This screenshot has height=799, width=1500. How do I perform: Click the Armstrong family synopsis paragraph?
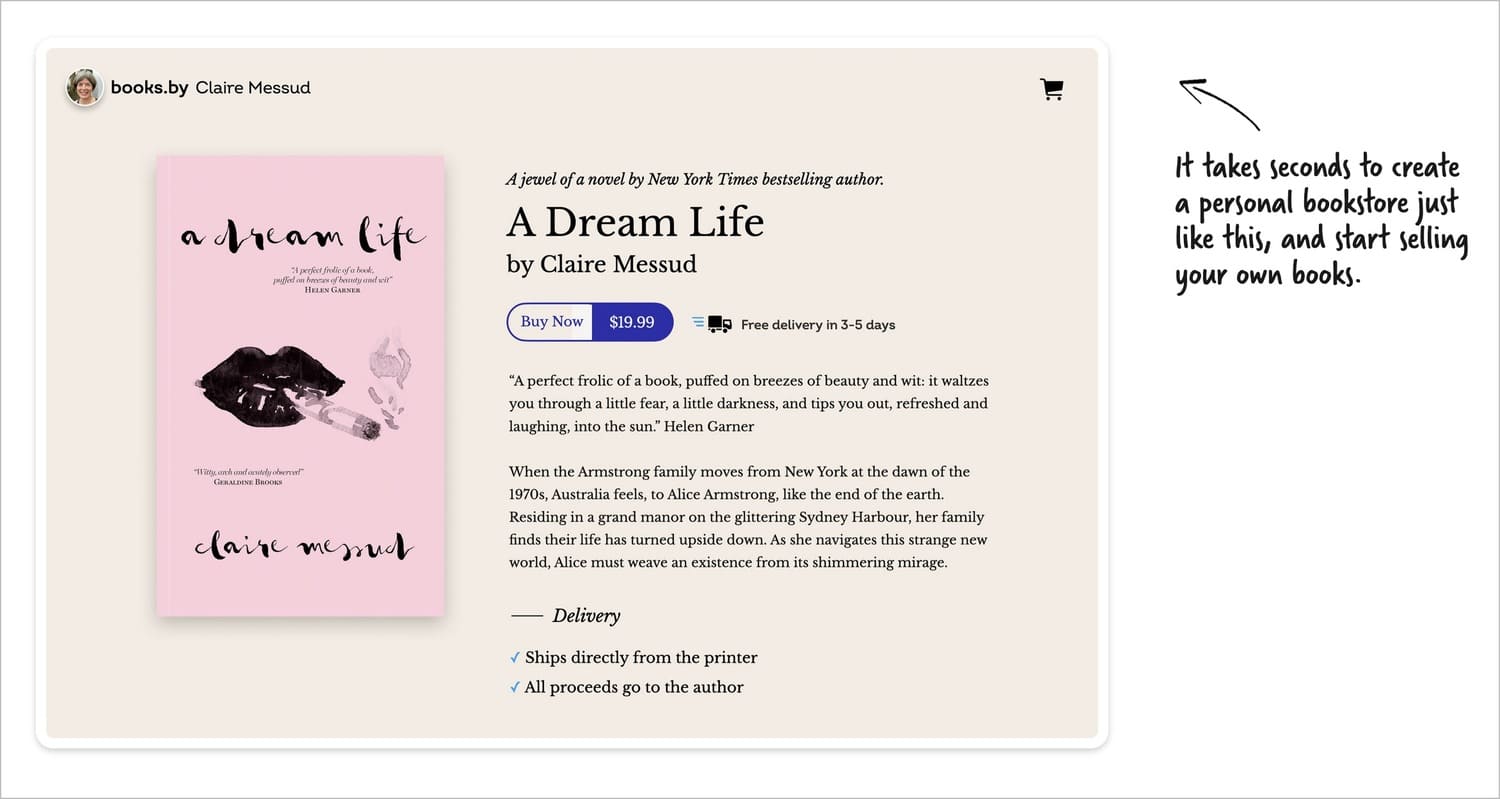click(x=748, y=517)
